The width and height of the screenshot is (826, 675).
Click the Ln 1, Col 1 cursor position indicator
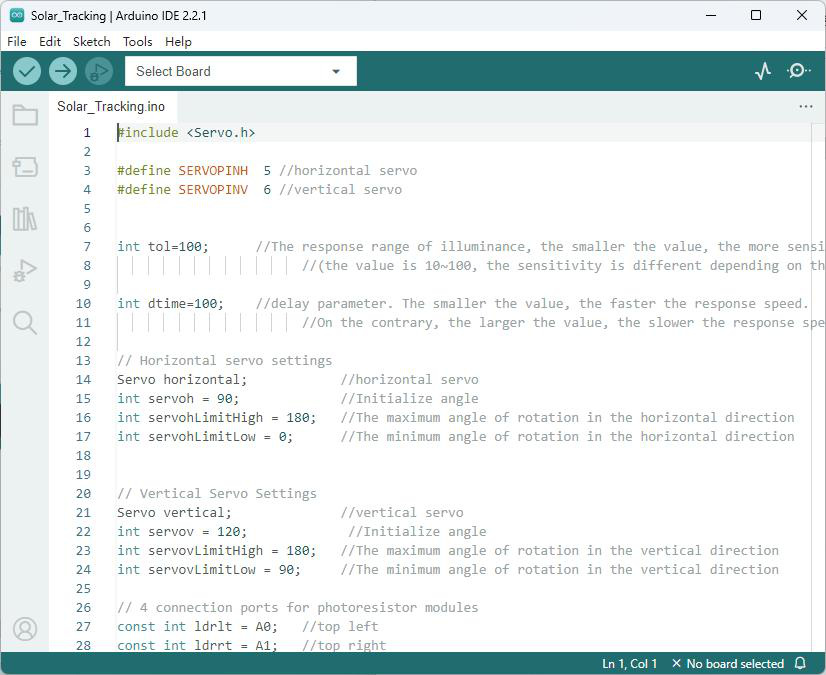pos(630,663)
